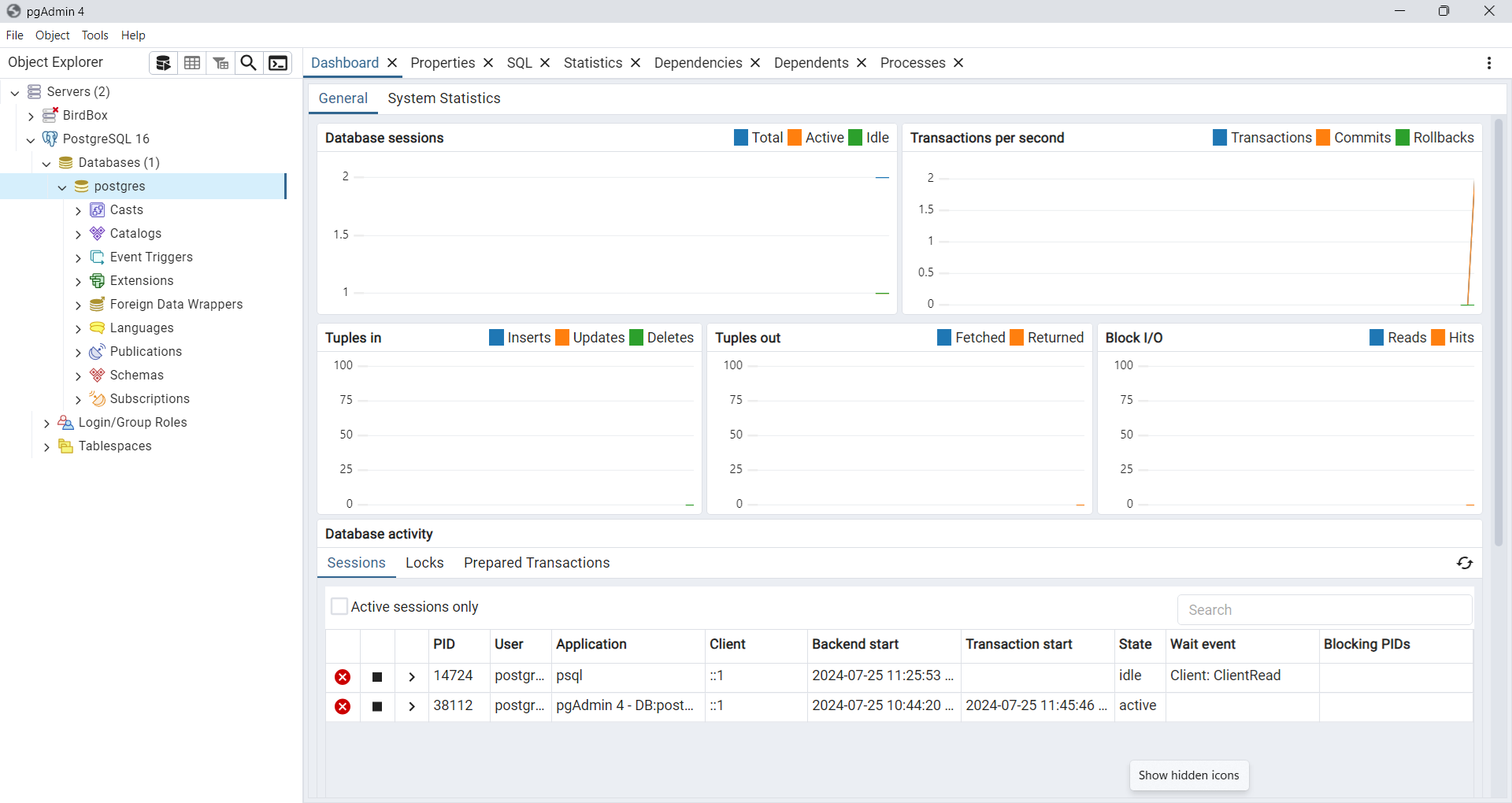Switch to the Statistics tab
This screenshot has width=1512, height=803.
593,63
